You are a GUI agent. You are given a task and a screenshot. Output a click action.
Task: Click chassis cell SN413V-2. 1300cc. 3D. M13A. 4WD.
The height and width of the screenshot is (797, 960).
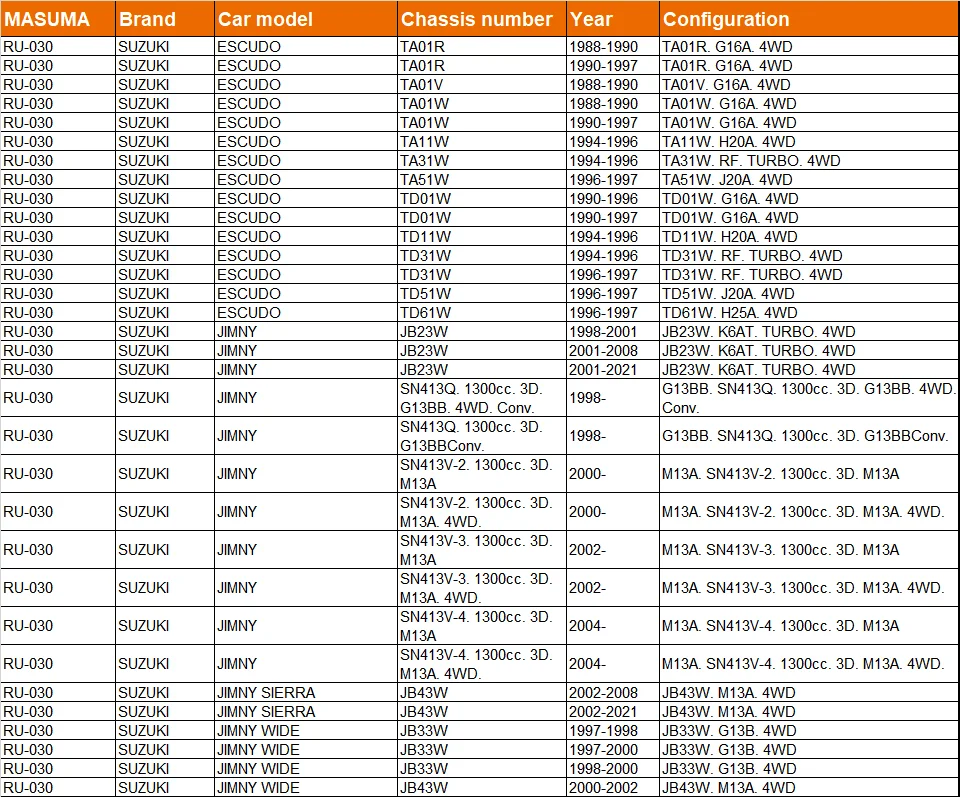pos(482,512)
